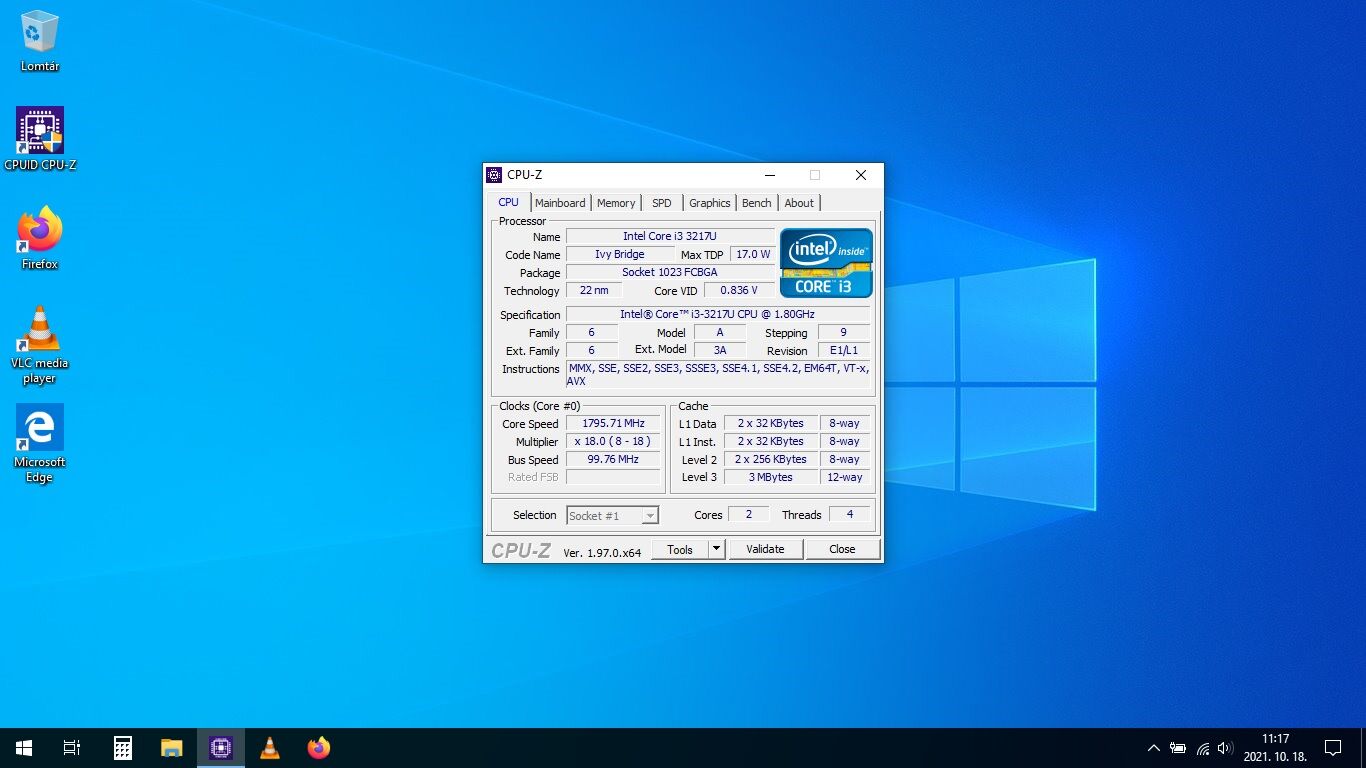Open the volume control in the system tray

pos(1225,748)
